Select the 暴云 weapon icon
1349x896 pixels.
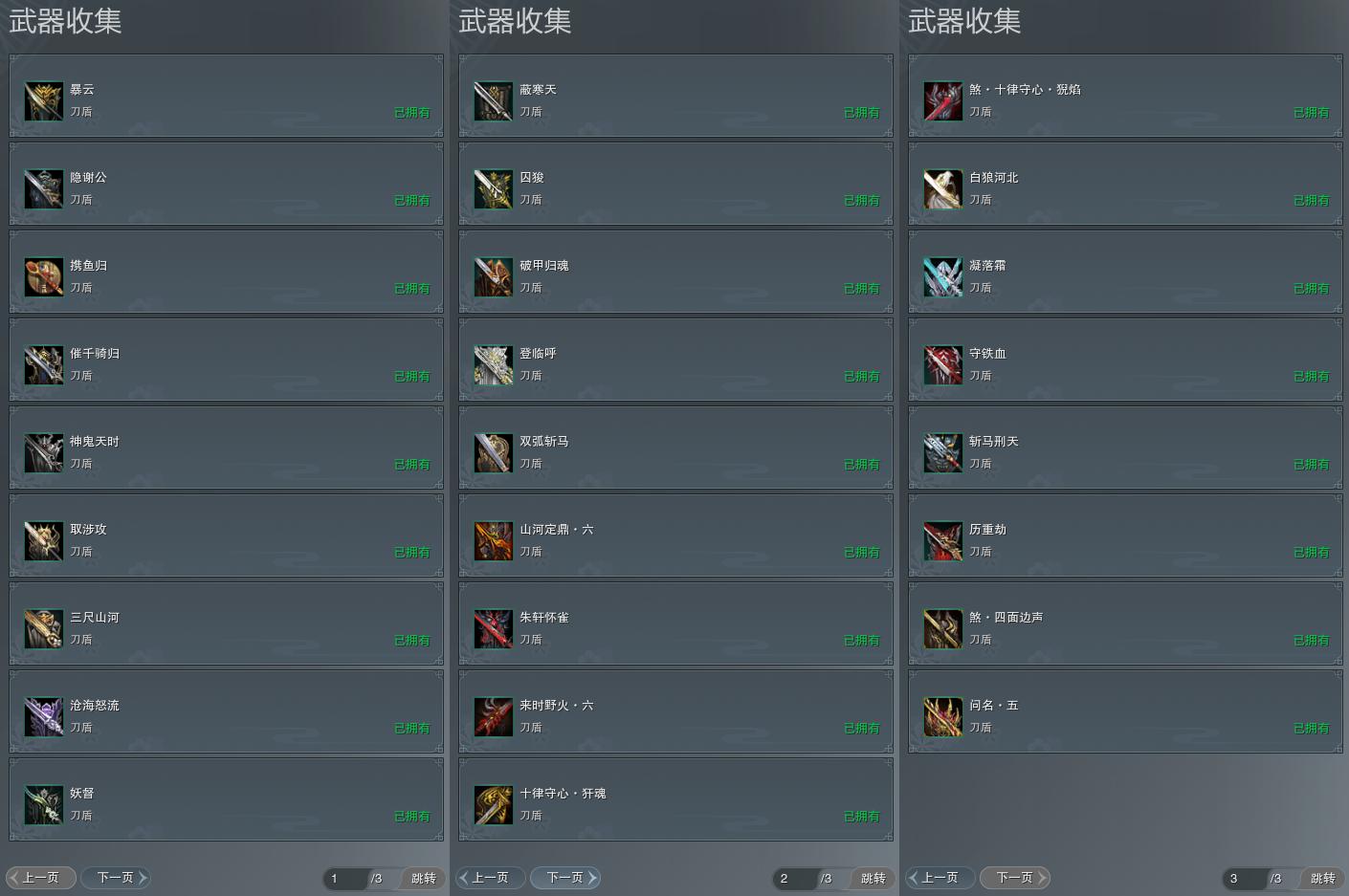coord(43,101)
